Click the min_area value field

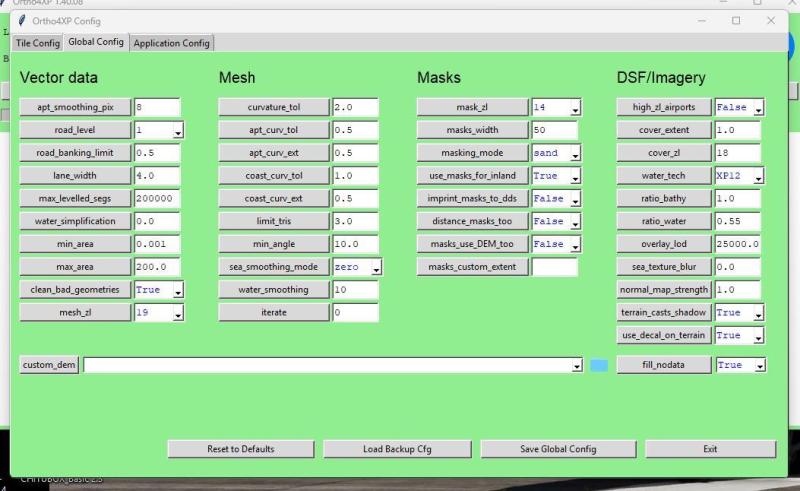157,244
